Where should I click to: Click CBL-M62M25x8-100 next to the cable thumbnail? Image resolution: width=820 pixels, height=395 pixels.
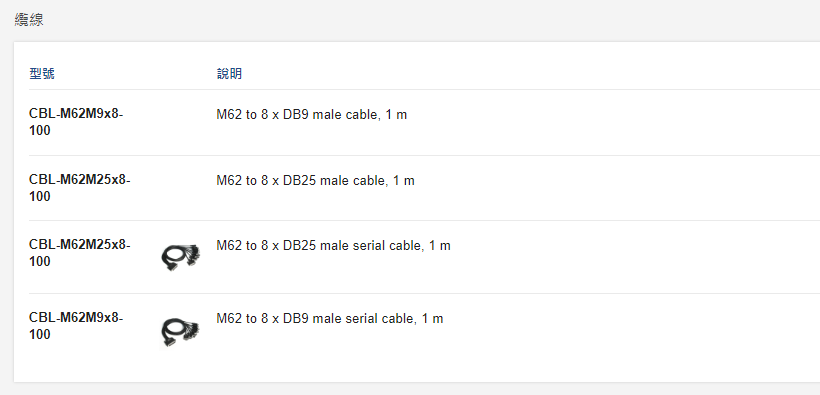pyautogui.click(x=80, y=253)
